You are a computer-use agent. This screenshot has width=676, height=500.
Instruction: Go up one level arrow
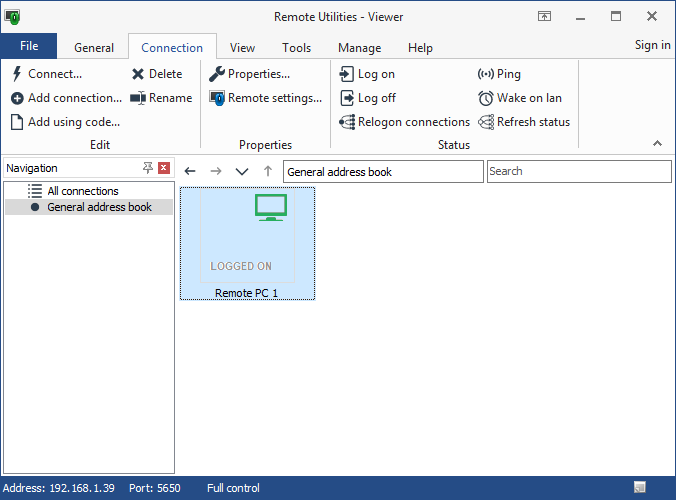tap(268, 171)
